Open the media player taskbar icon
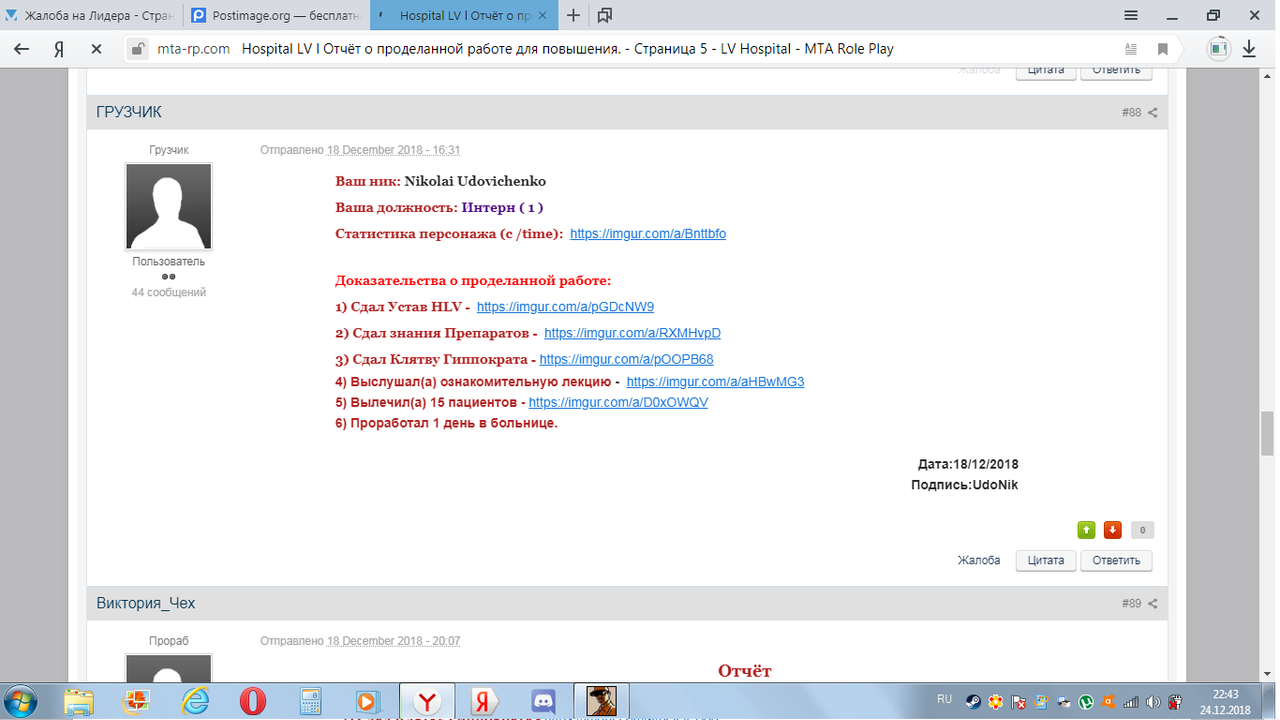Image resolution: width=1280 pixels, height=720 pixels. (368, 702)
